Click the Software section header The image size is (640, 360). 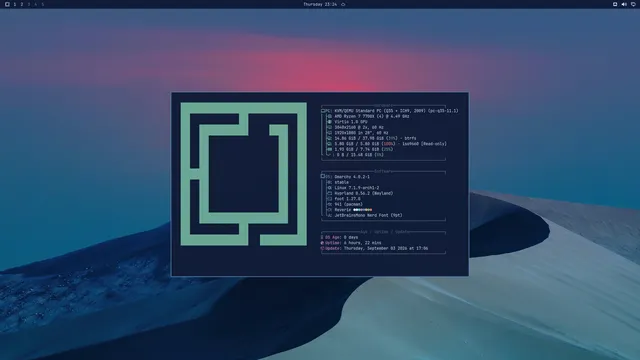(x=383, y=171)
